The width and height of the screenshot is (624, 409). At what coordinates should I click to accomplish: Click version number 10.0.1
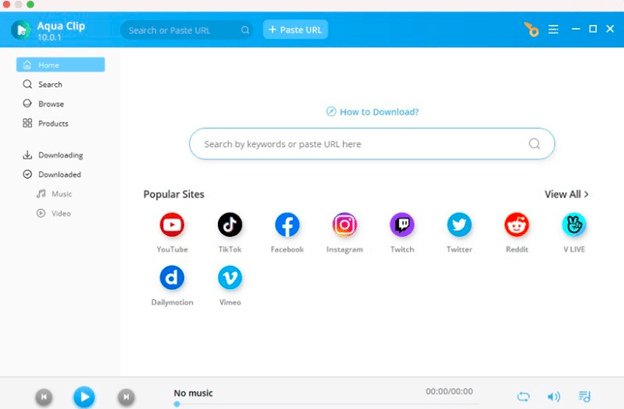(x=49, y=37)
